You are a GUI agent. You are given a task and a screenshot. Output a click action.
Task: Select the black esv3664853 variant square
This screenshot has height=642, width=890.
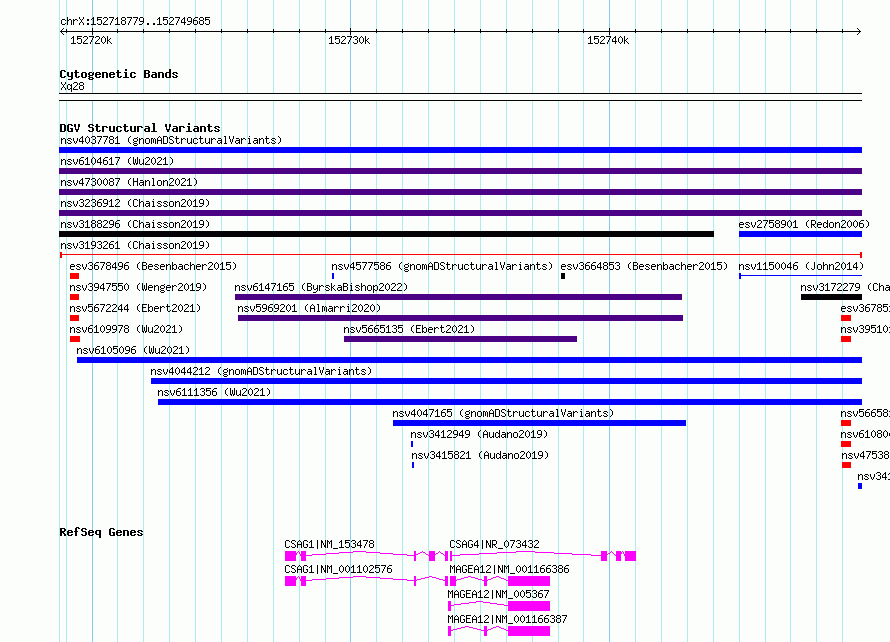(563, 276)
